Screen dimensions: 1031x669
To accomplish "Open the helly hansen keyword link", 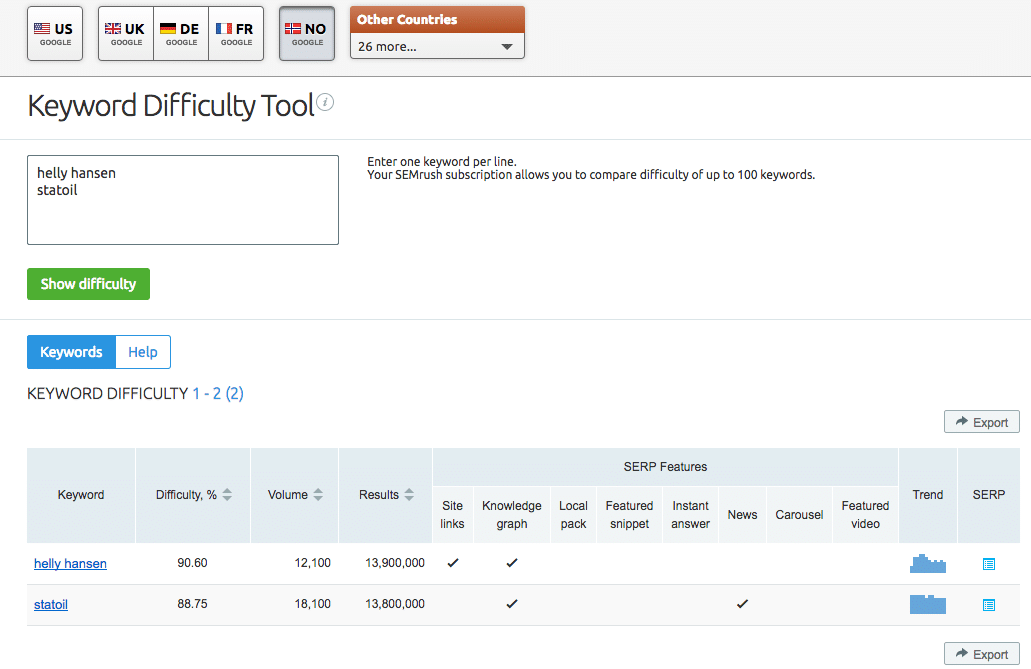I will (70, 564).
